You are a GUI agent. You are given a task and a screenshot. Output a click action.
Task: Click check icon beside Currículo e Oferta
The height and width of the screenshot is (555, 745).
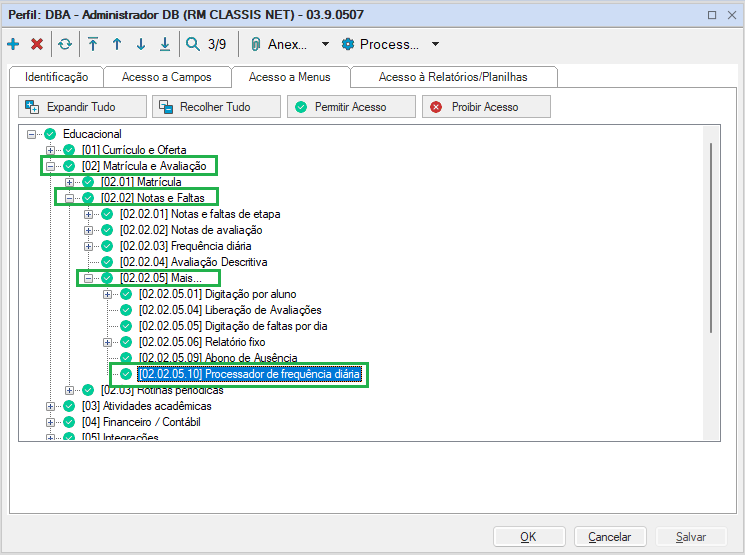click(x=69, y=150)
